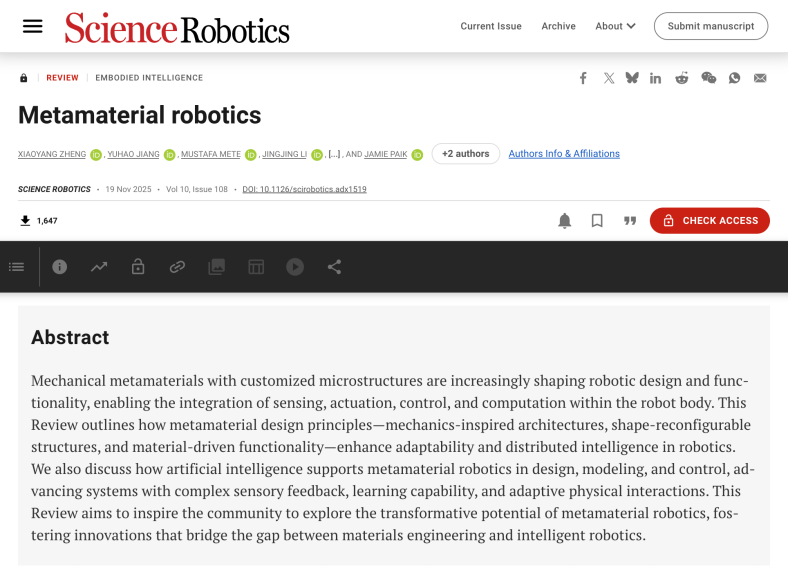Toggle the alert bell notification
Screen dimensions: 788x568
(x=565, y=221)
